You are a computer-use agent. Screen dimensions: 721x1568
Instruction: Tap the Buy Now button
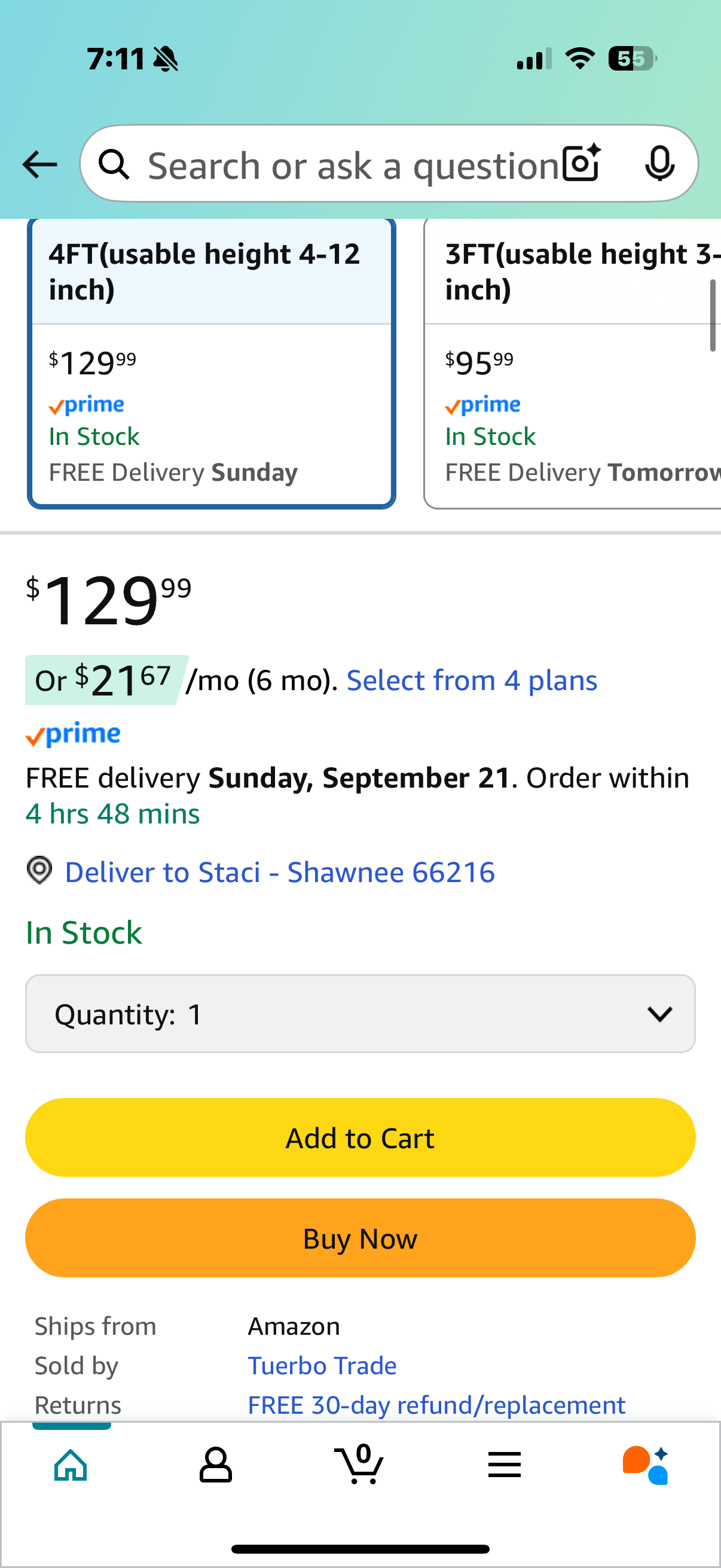(360, 1238)
